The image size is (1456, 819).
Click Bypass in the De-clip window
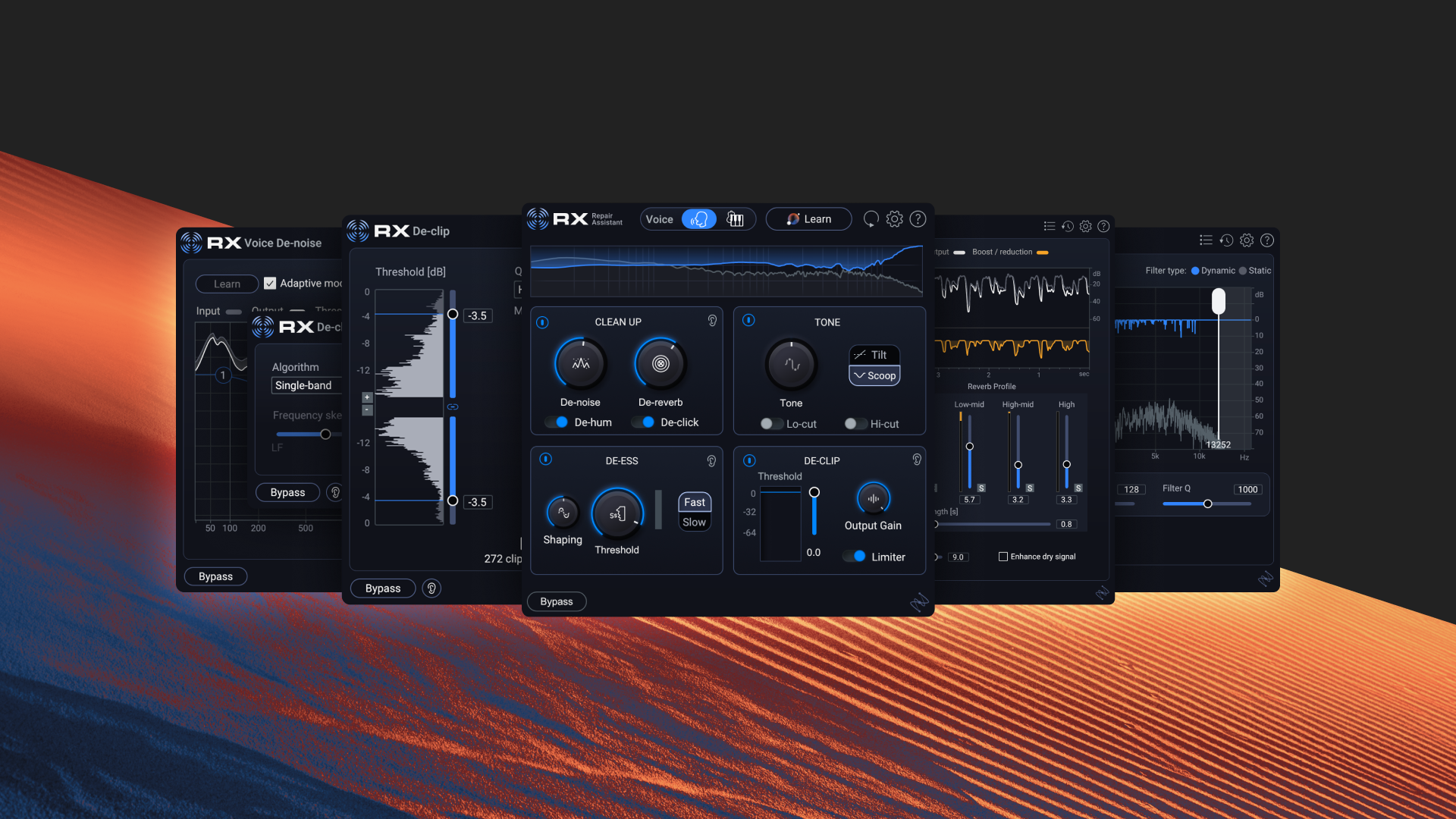click(x=383, y=588)
